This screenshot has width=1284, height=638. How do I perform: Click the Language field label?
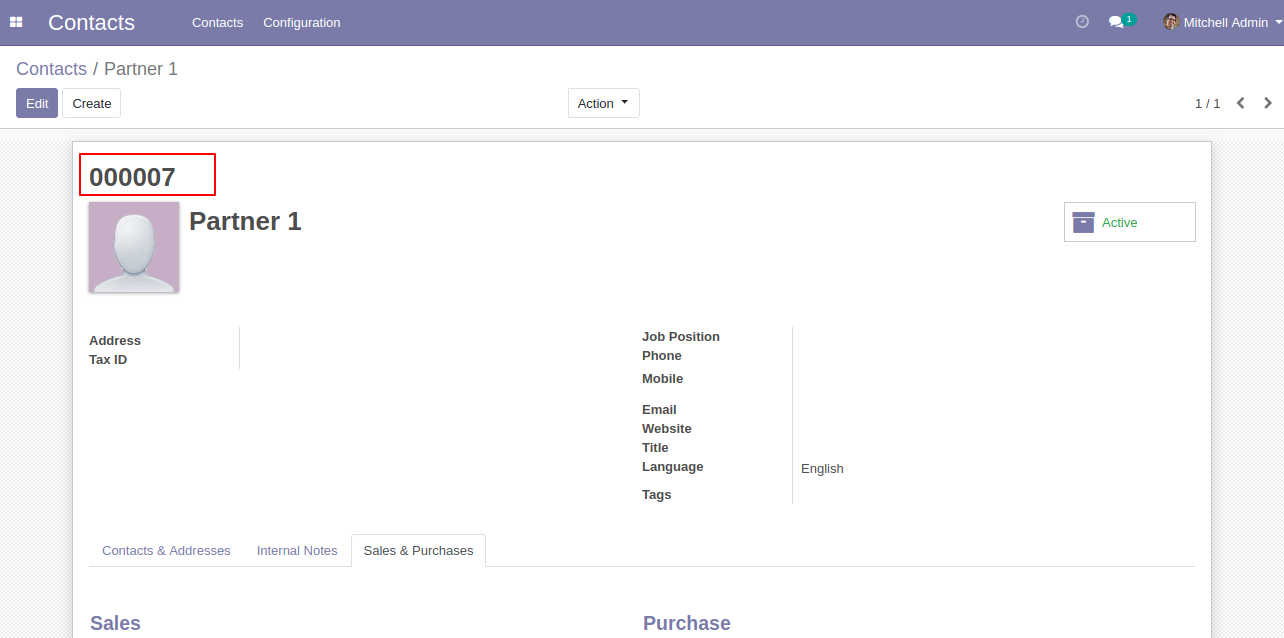[x=673, y=467]
